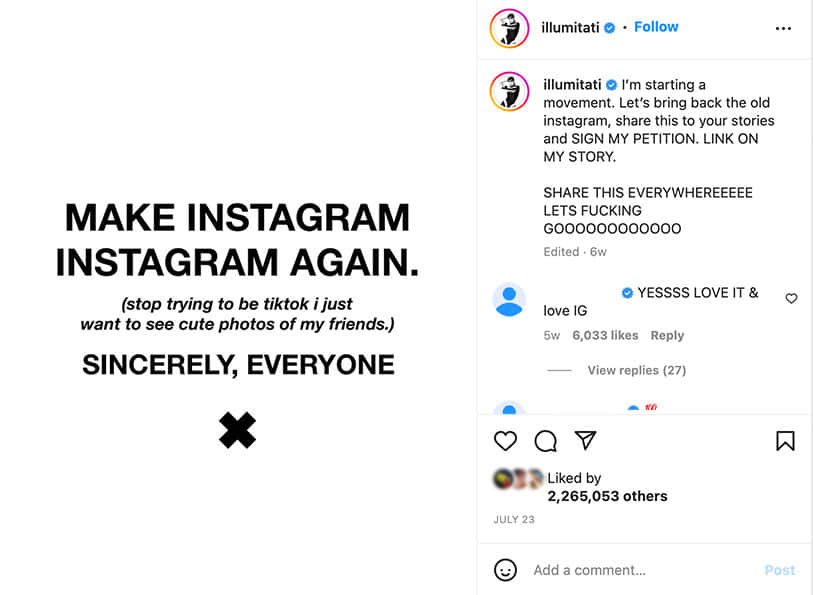Save the post using the bookmark icon
Viewport: 813px width, 595px height.
tap(786, 440)
